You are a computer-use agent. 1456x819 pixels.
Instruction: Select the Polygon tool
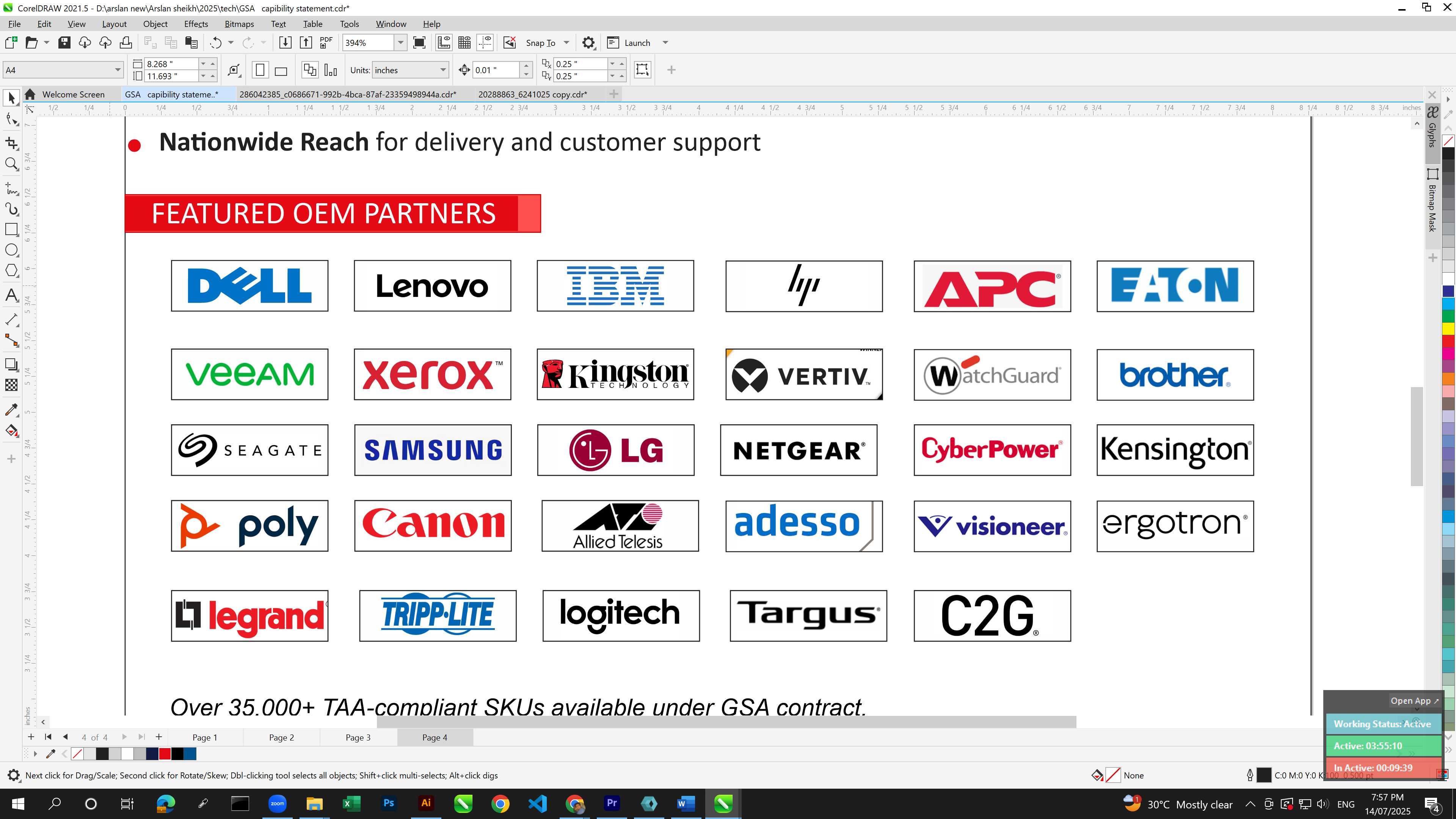[x=11, y=270]
